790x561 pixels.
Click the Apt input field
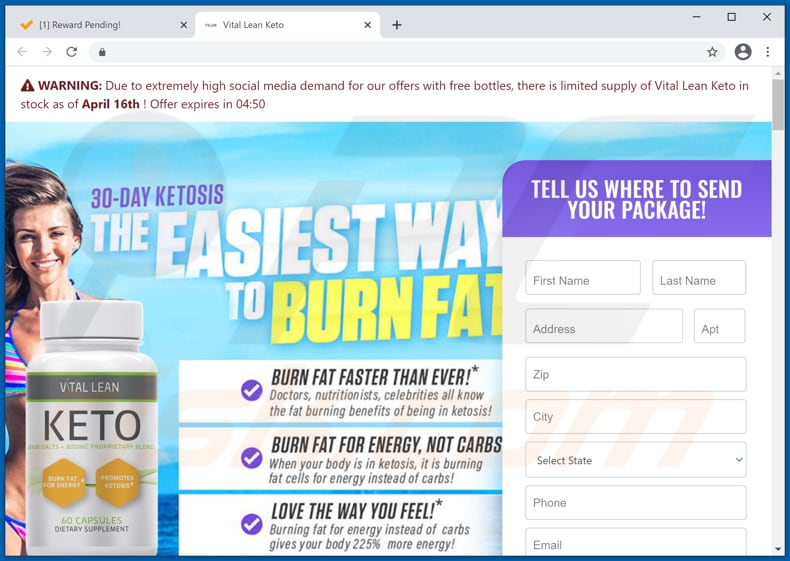coord(719,326)
